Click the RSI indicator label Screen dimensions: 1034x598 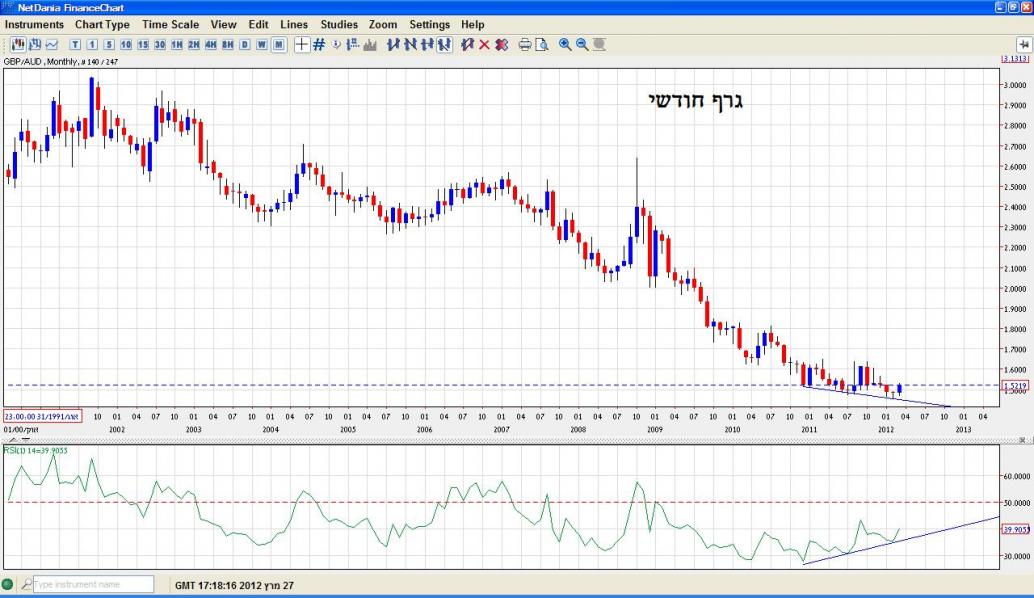pyautogui.click(x=36, y=450)
